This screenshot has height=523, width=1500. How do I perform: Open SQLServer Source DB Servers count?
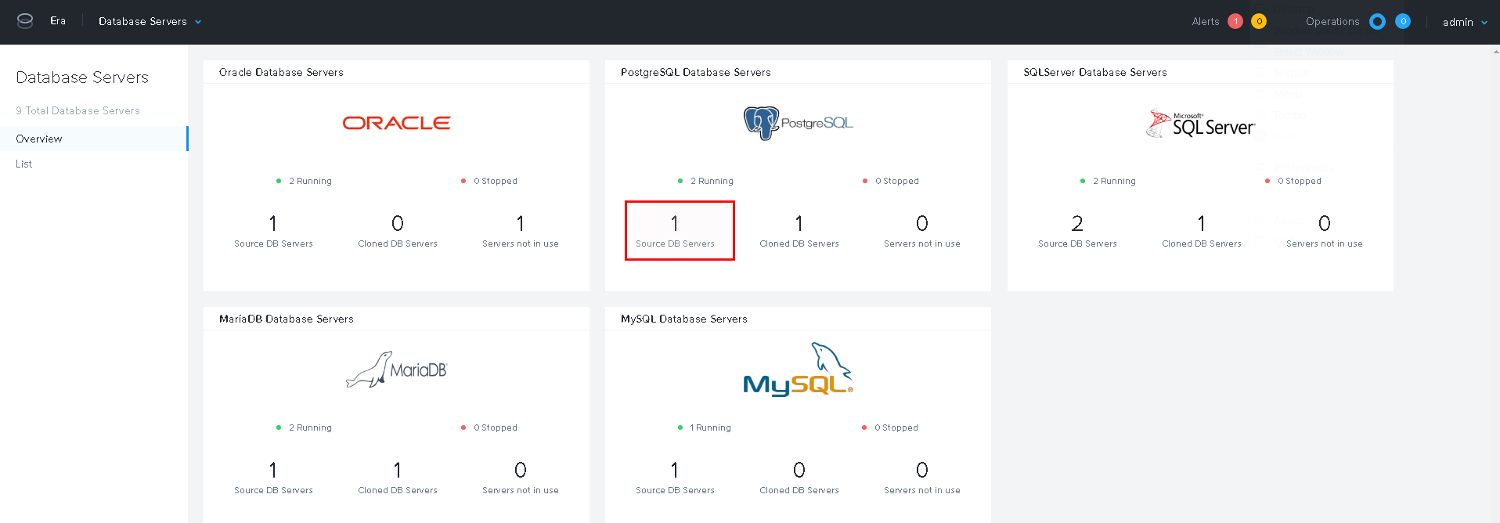click(1077, 231)
